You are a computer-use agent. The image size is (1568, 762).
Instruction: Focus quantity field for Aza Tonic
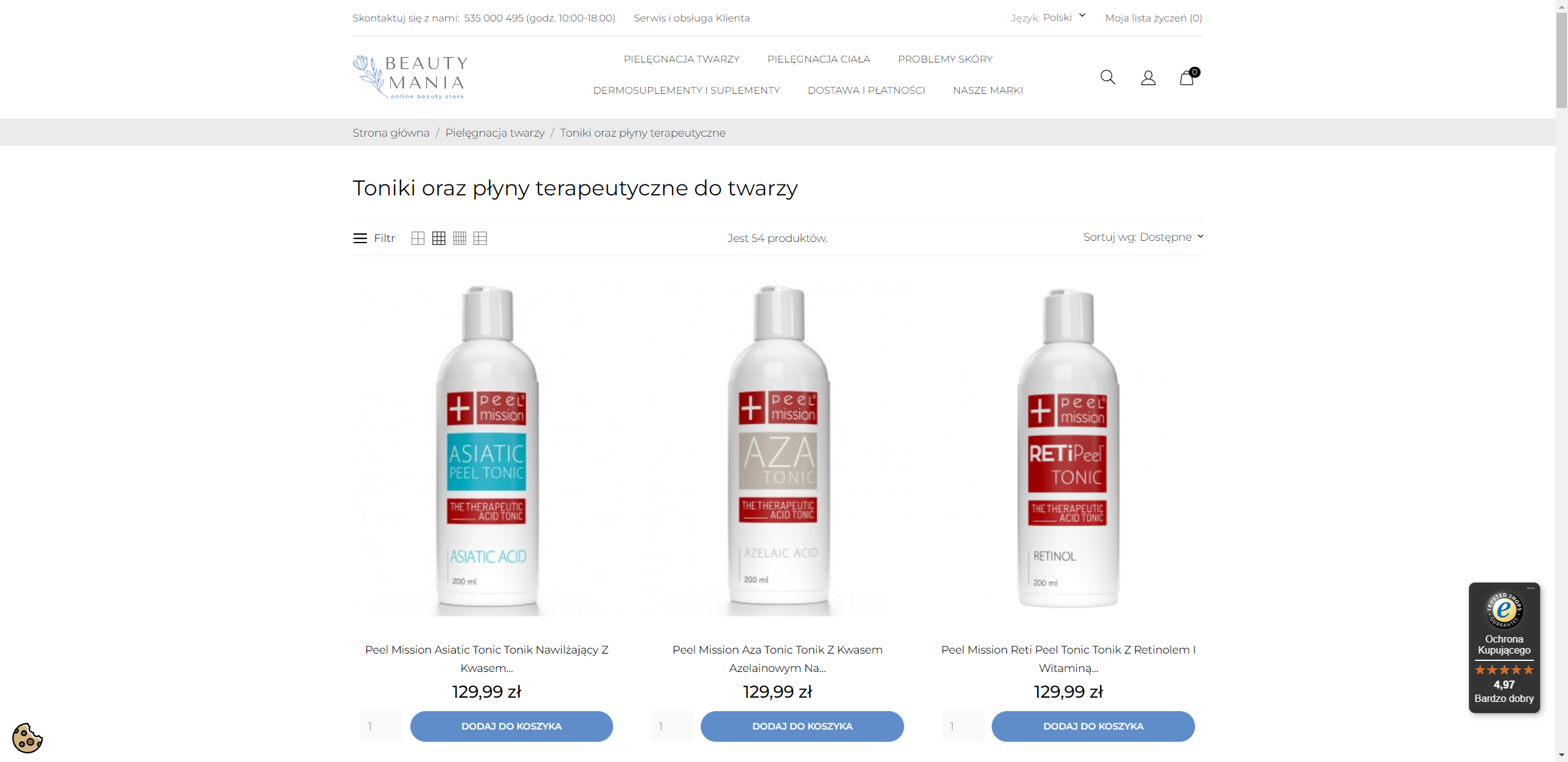(671, 726)
